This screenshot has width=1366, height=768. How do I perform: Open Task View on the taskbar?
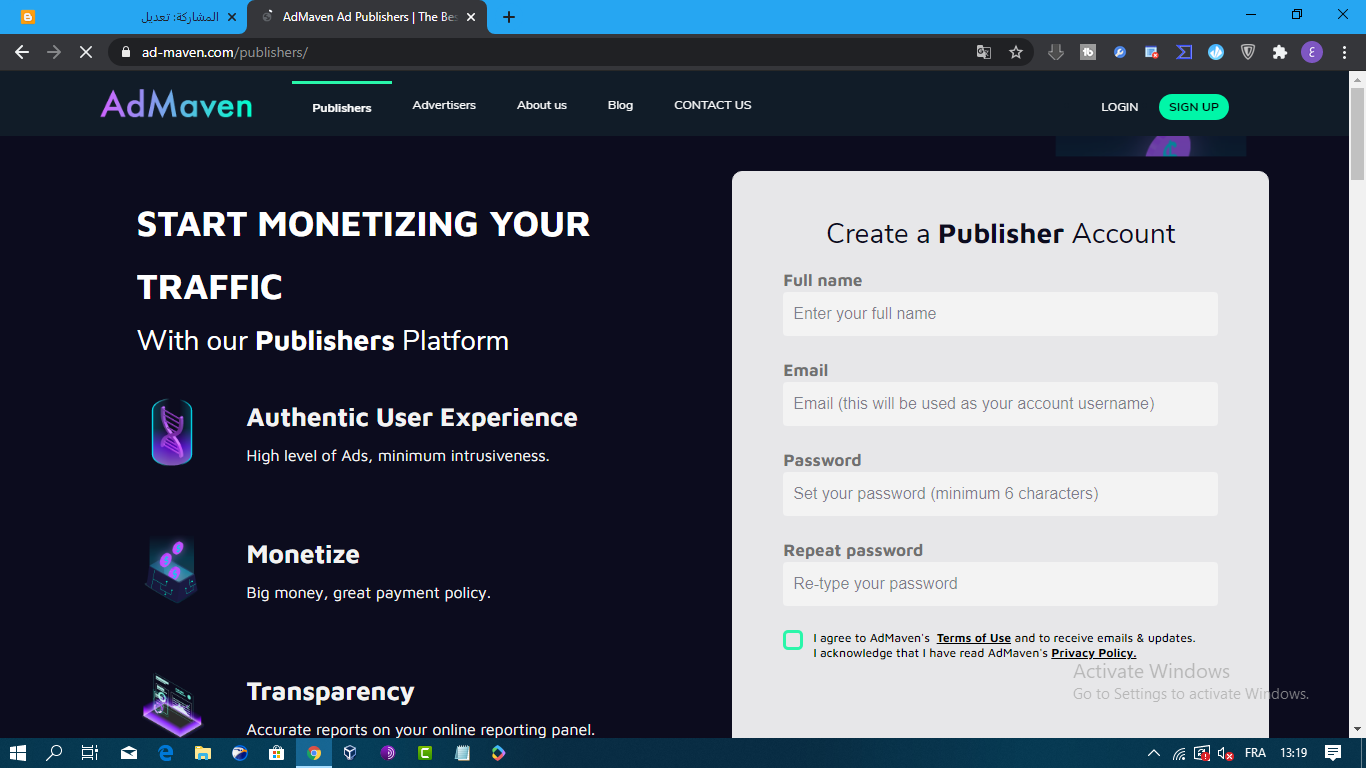pos(90,753)
